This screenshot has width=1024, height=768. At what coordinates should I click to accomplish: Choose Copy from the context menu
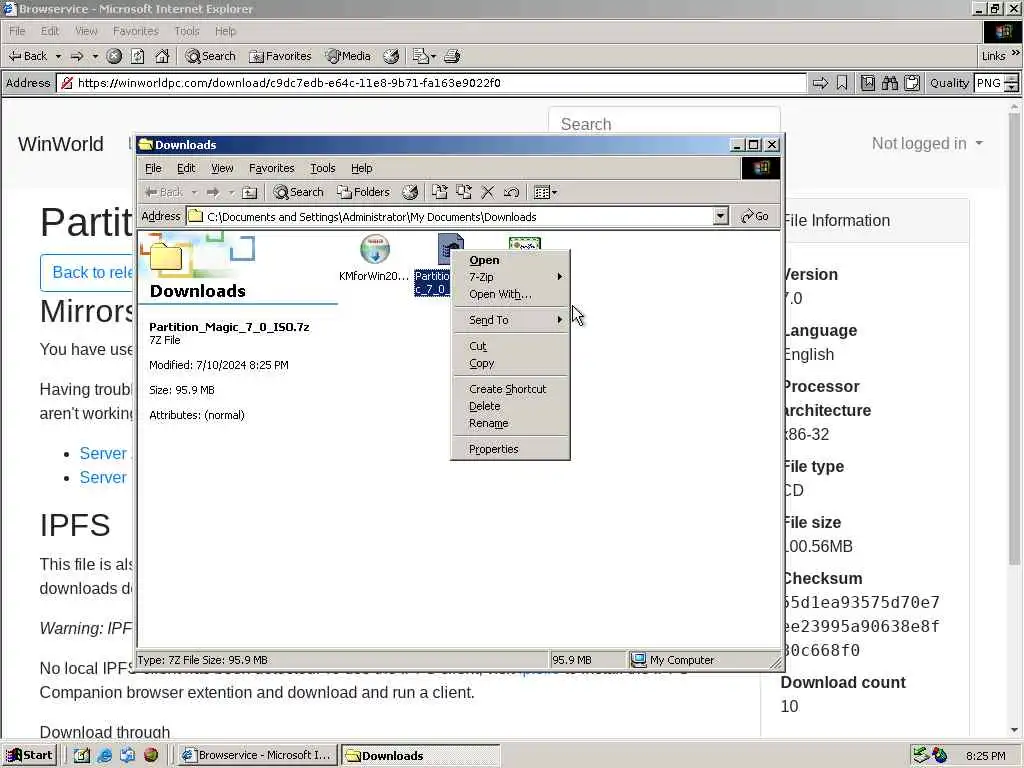coord(511,364)
